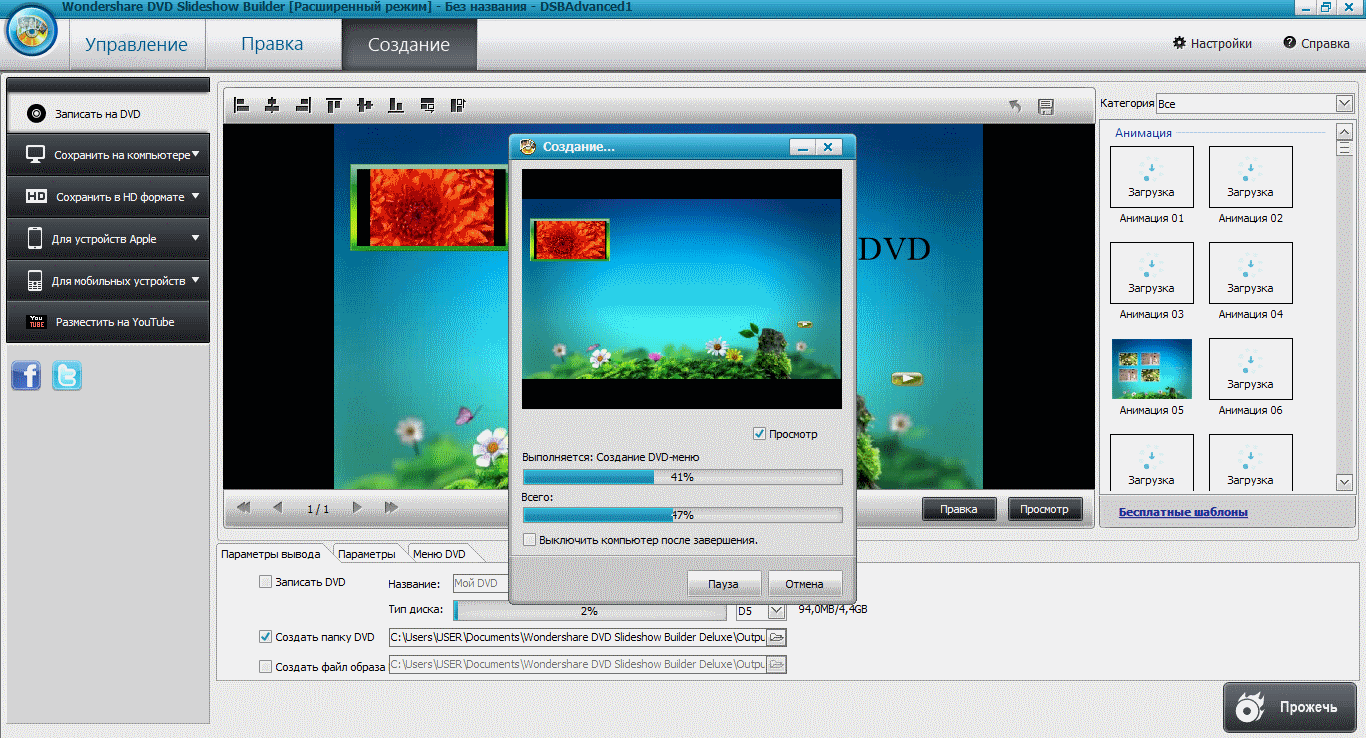Browse folder icon for image file path
Screen dimensions: 1366x738
(x=777, y=664)
